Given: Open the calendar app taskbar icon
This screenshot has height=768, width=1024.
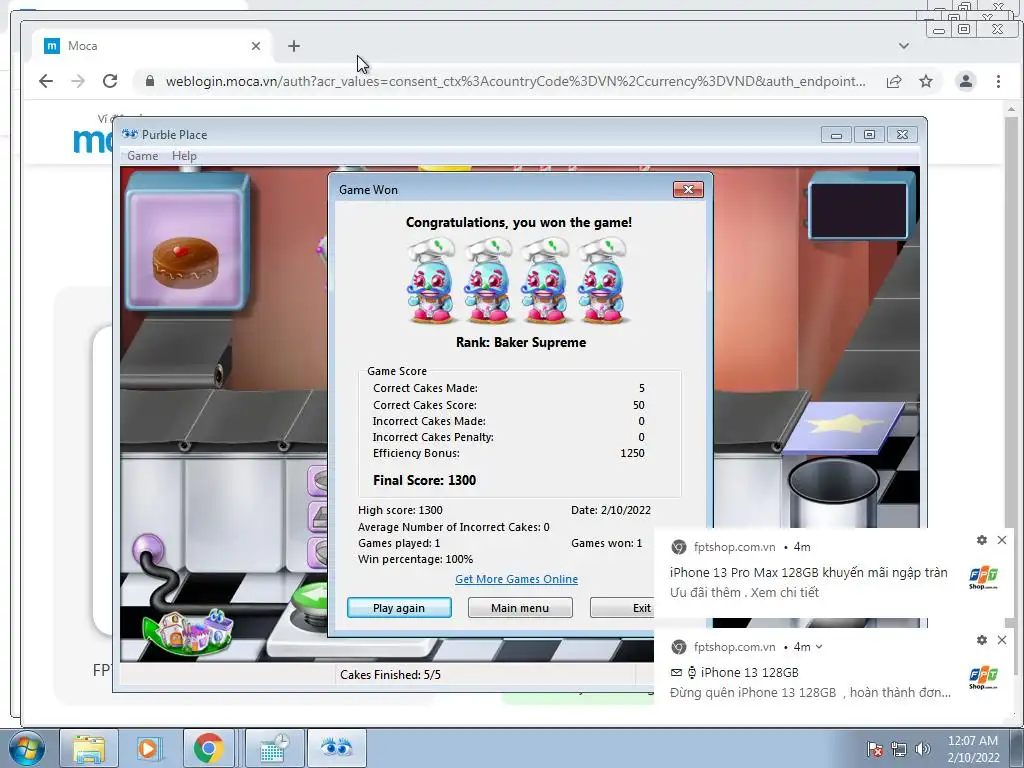Looking at the screenshot, I should pyautogui.click(x=274, y=748).
